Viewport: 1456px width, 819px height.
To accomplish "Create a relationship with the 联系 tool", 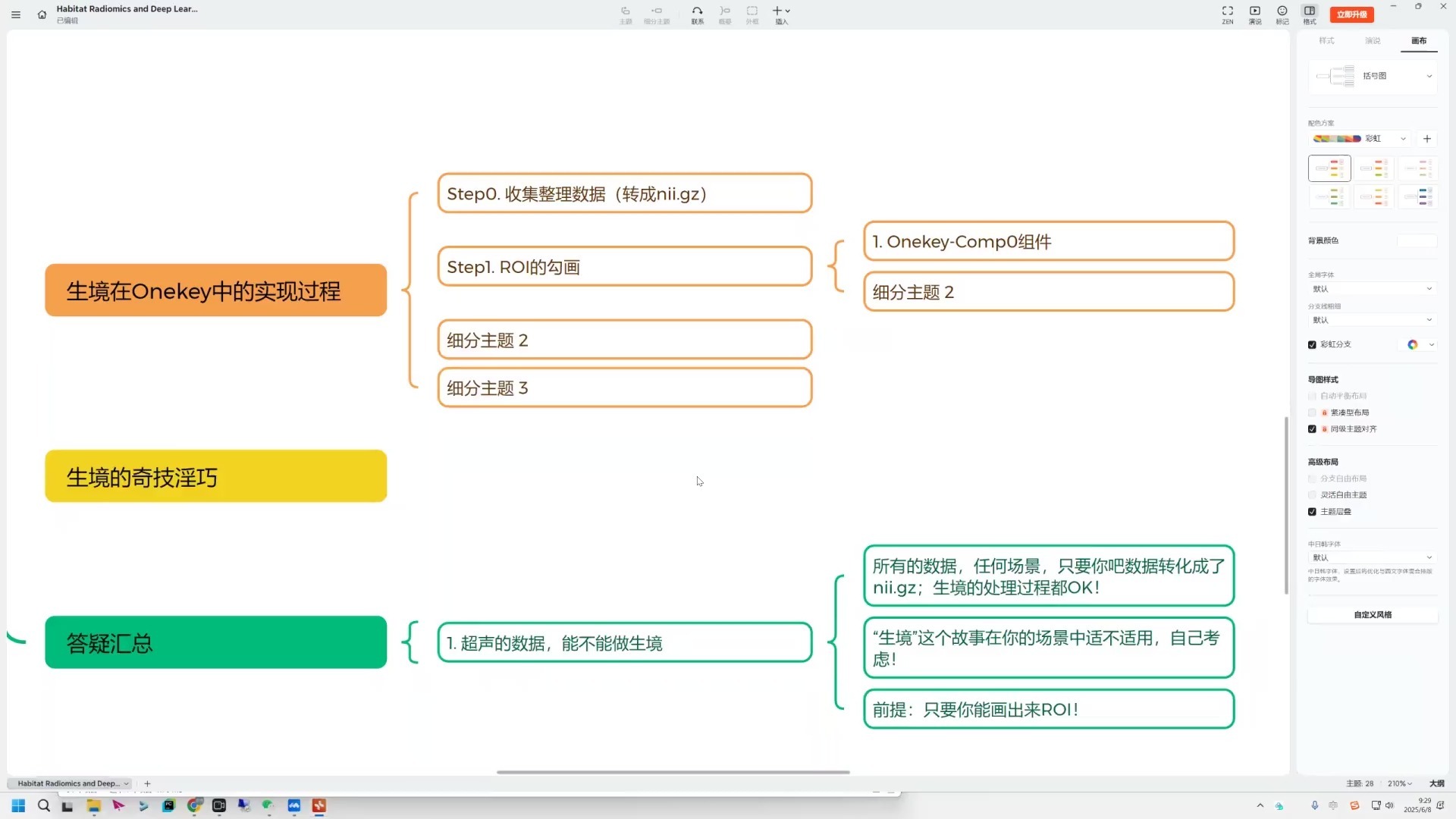I will (x=697, y=15).
